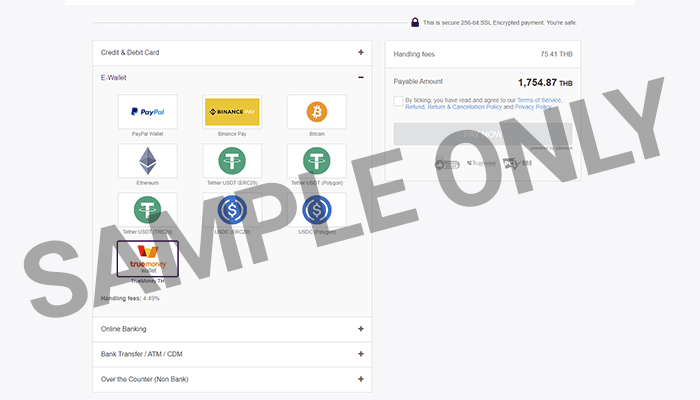
Task: Choose Binance Pay as payment method
Action: coord(232,112)
